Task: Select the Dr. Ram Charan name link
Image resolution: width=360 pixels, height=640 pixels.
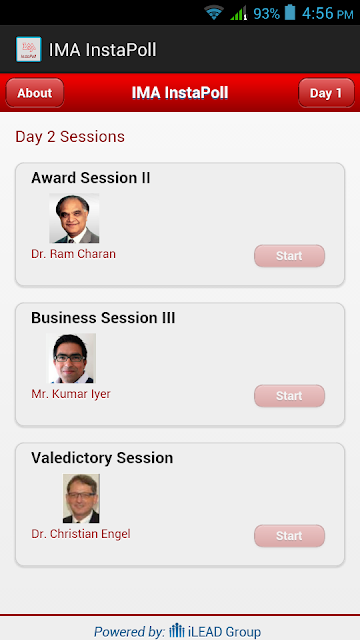Action: (x=73, y=254)
